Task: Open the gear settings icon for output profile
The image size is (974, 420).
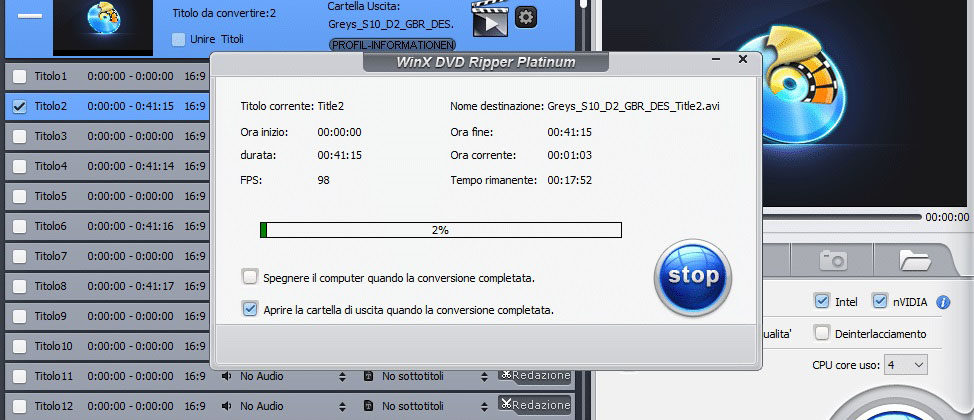Action: point(526,17)
